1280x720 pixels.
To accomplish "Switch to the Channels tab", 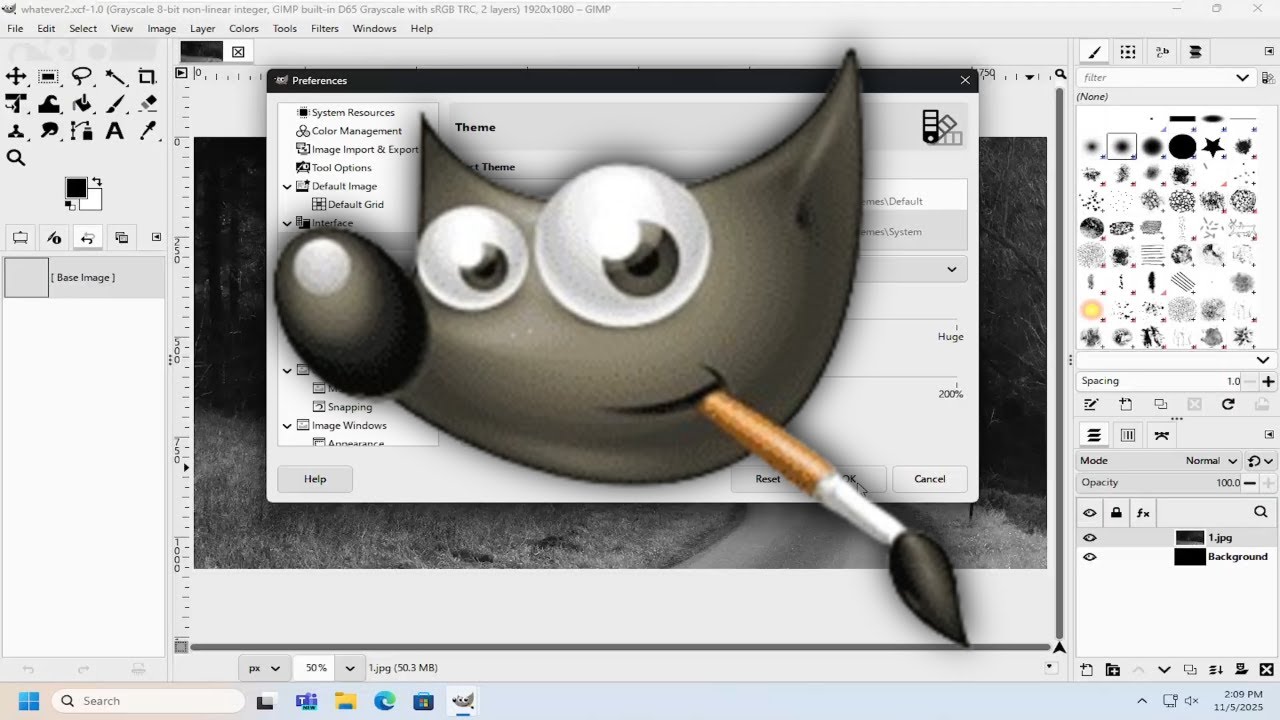I will pos(1128,435).
